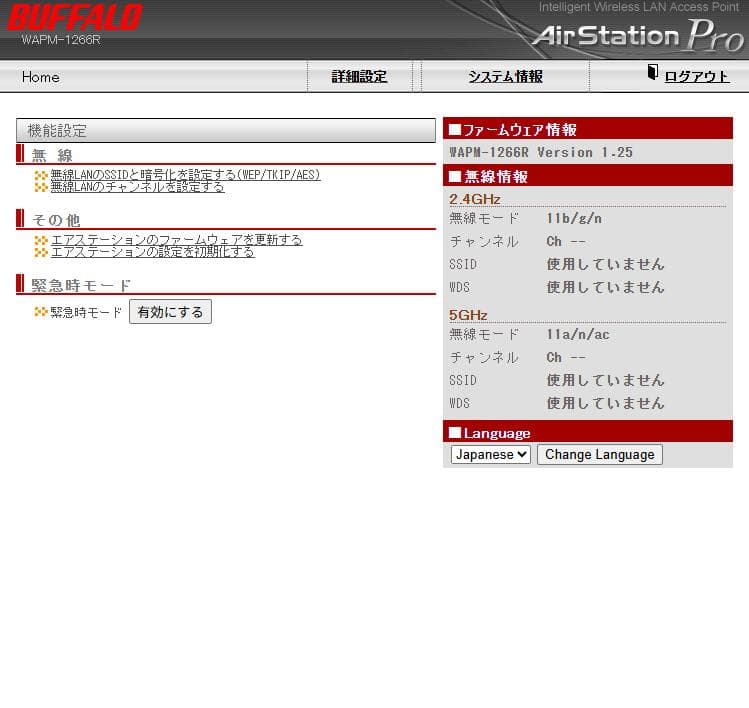Click the 5GHz heading
This screenshot has height=708, width=749.
[x=468, y=315]
